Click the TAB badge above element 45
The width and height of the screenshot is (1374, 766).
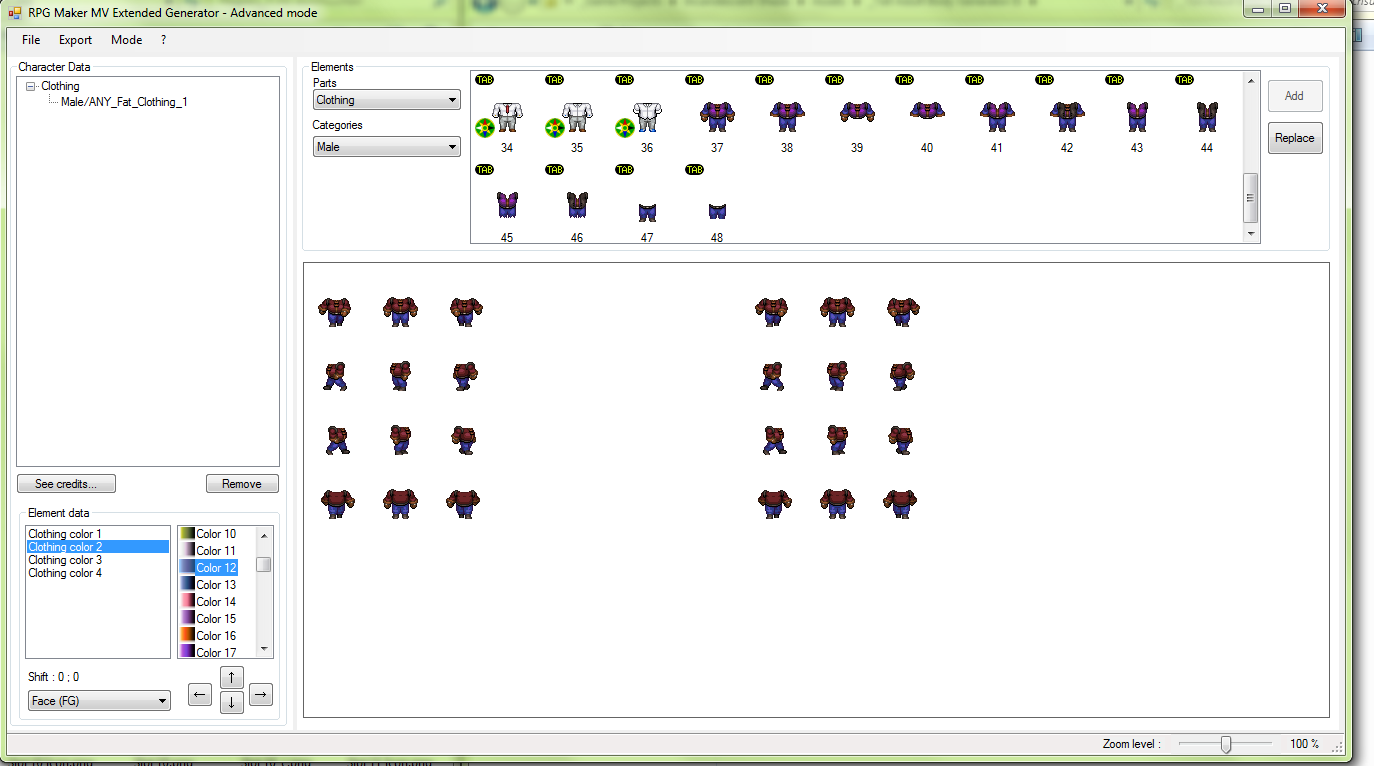(485, 170)
